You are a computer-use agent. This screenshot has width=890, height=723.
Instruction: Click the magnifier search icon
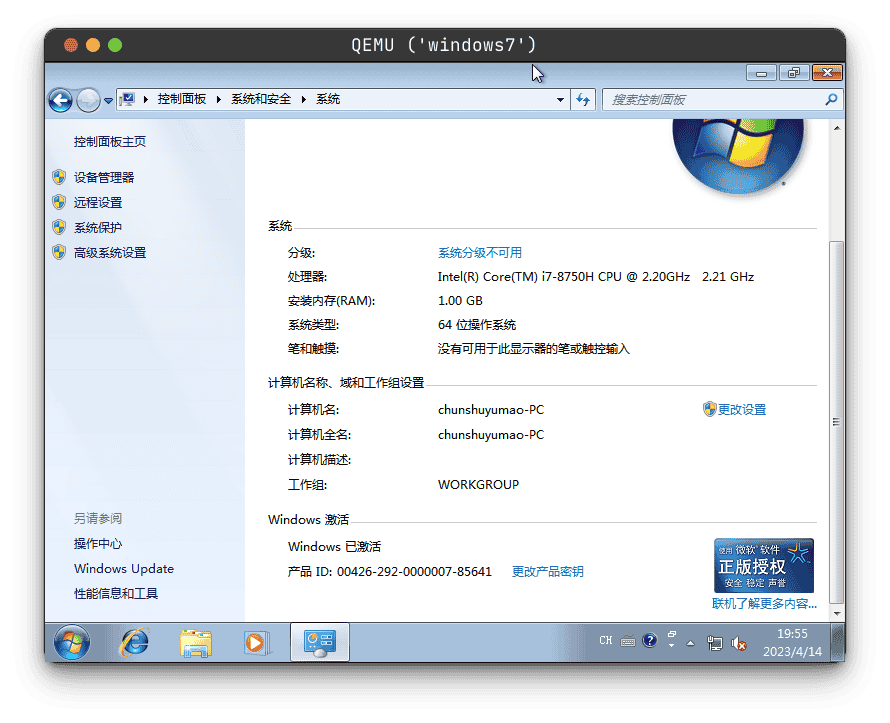coord(831,100)
